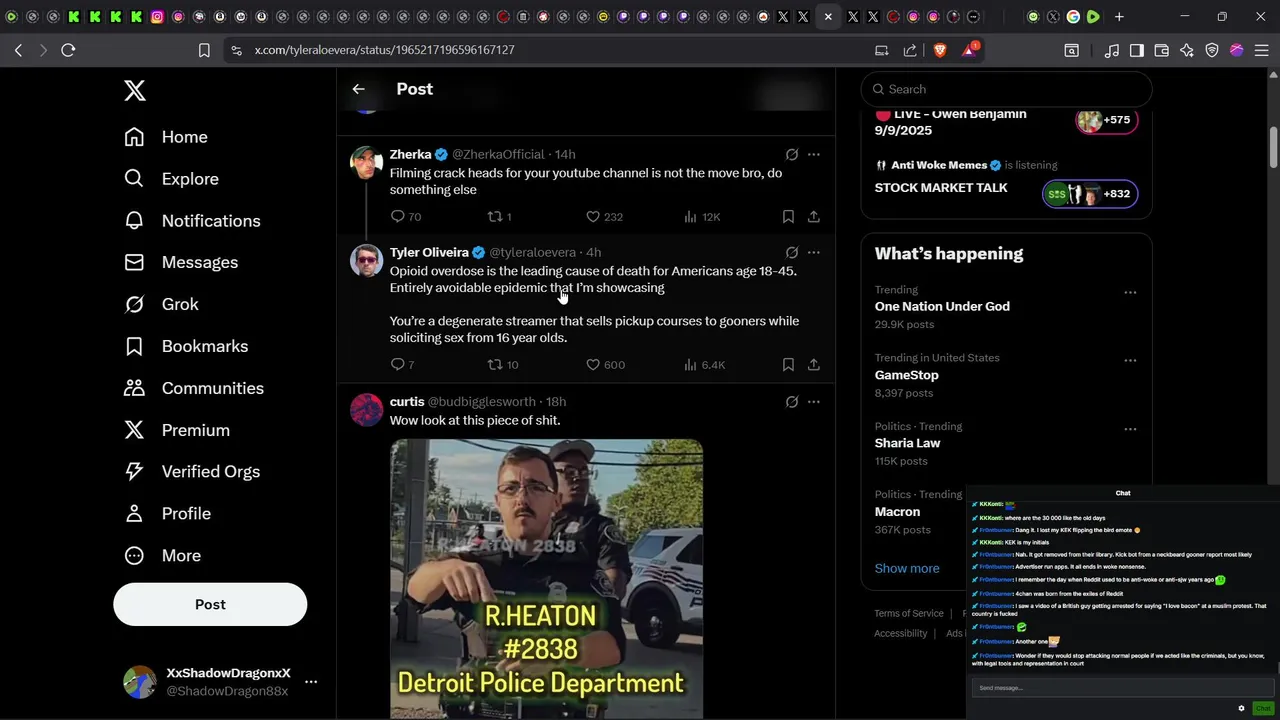Click the white Post button

[x=210, y=604]
